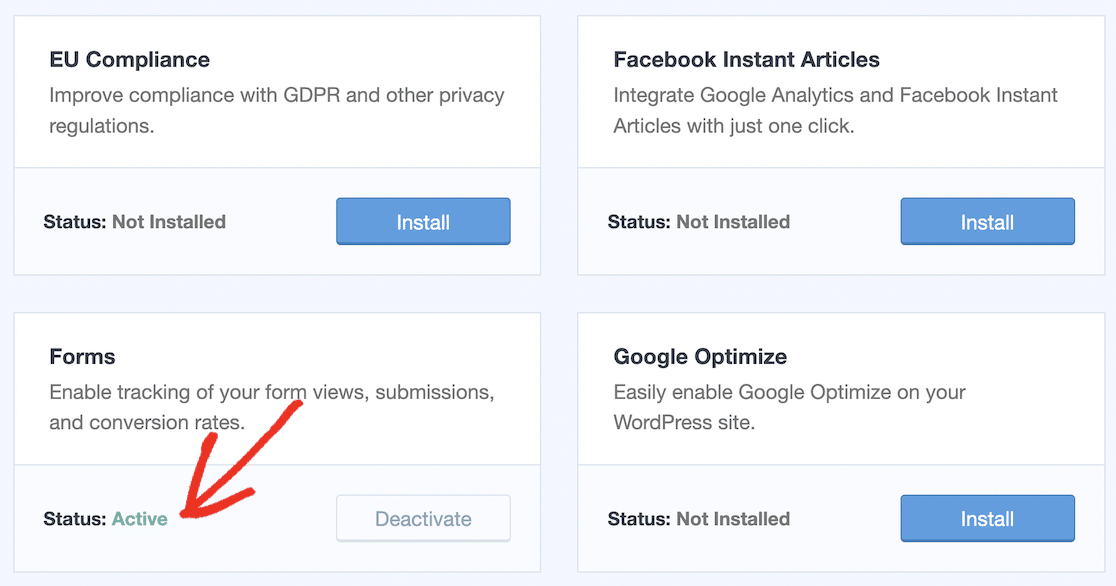Deactivate the Forms addon
The height and width of the screenshot is (586, 1116).
tap(423, 518)
